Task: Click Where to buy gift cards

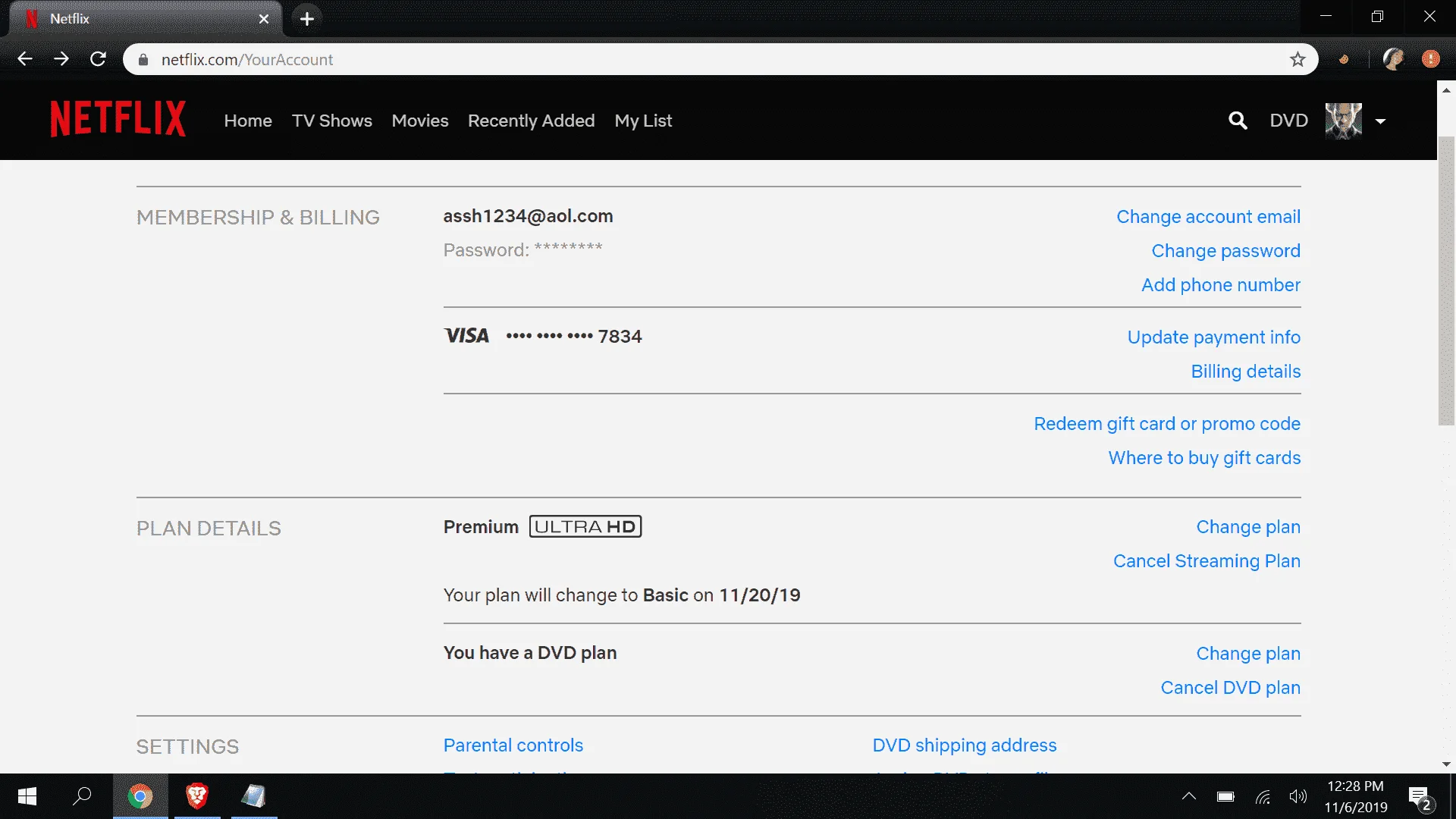Action: click(1204, 458)
